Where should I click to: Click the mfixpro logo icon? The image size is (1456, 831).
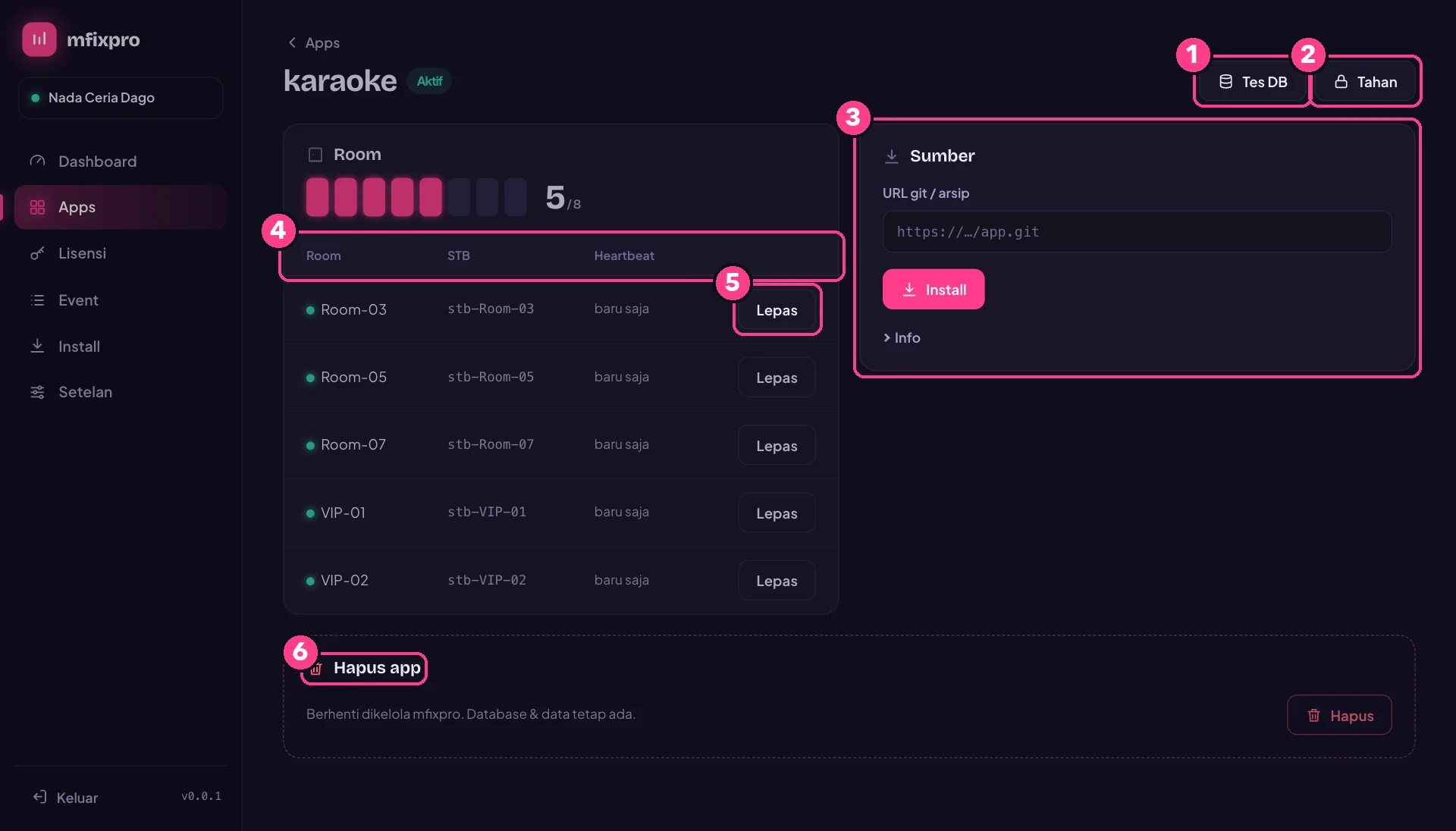coord(39,39)
